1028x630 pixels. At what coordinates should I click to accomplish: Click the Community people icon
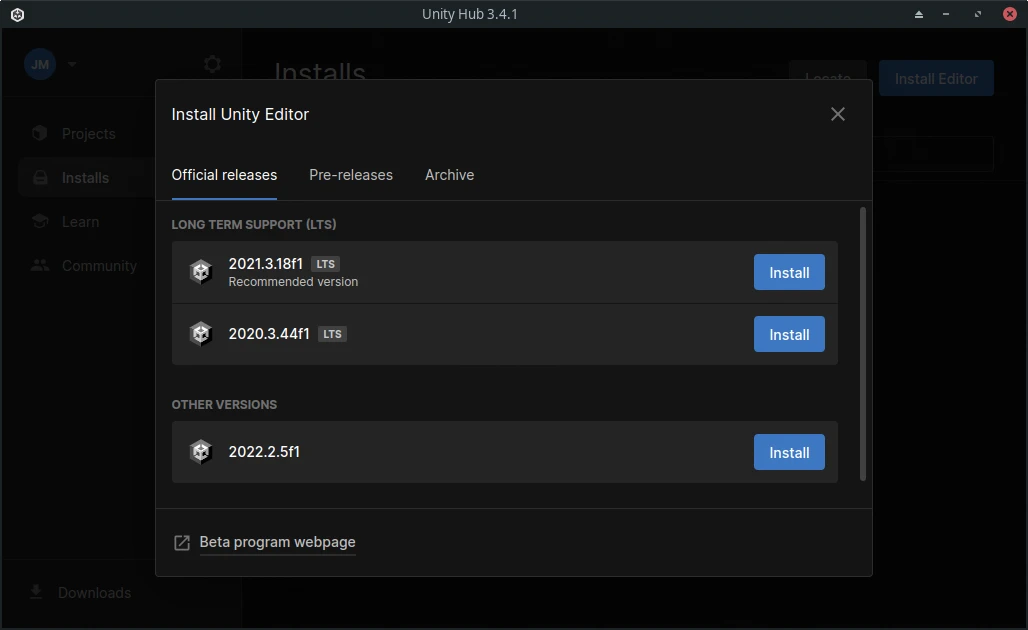[x=40, y=266]
